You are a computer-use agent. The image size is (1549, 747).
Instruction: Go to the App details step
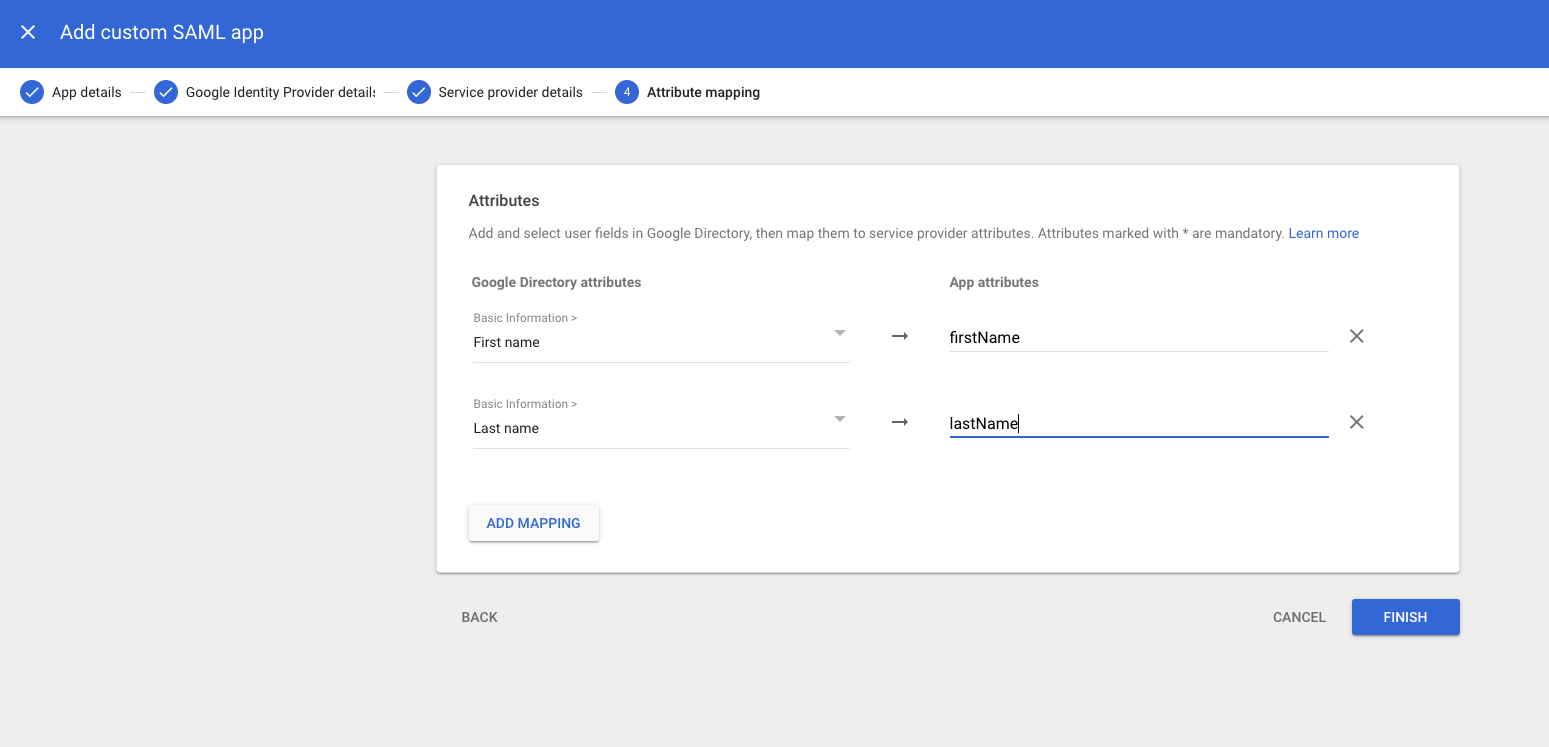87,92
